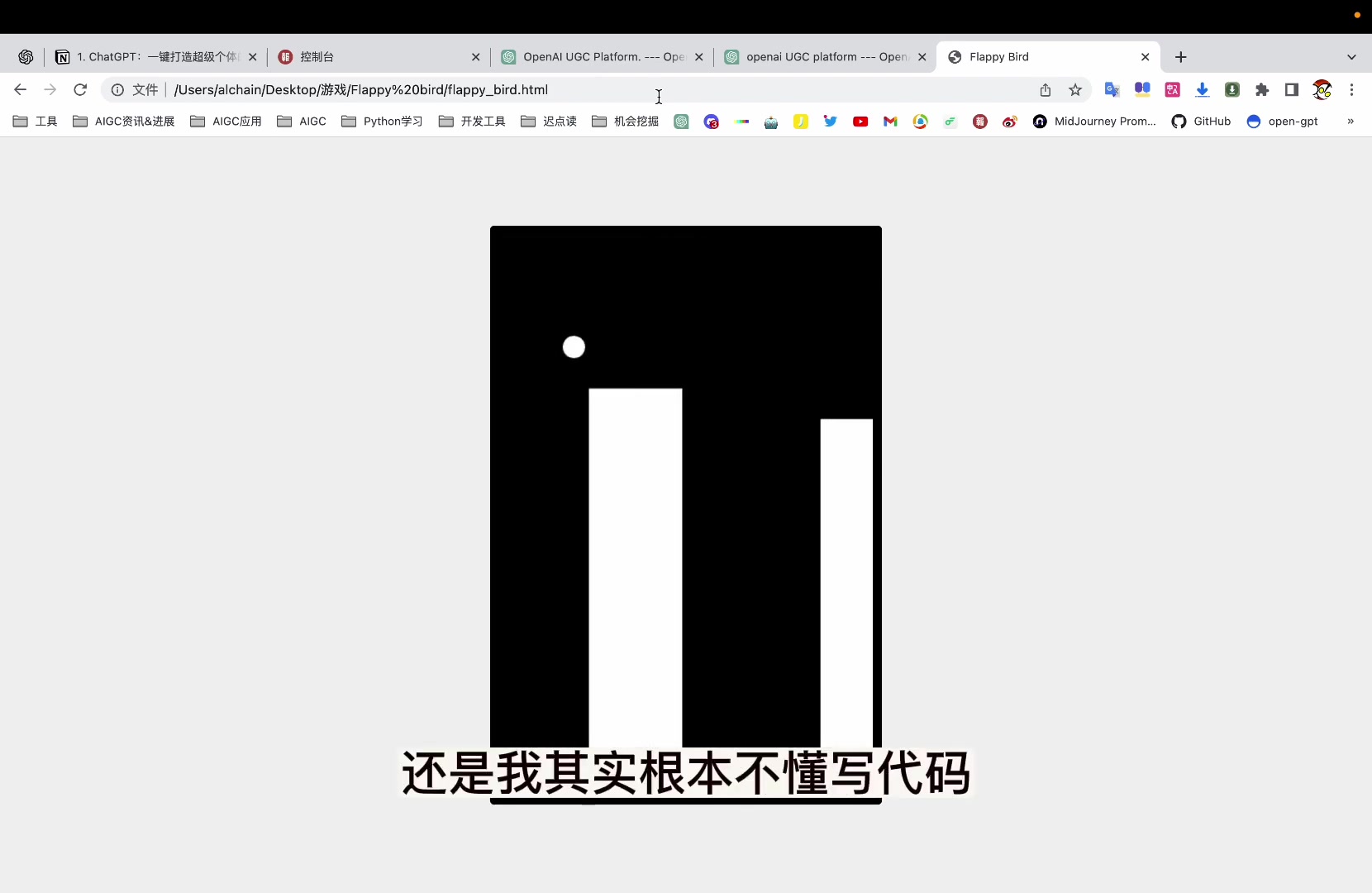The width and height of the screenshot is (1372, 893).
Task: Click the black Flappy Bird game canvas
Action: click(686, 514)
